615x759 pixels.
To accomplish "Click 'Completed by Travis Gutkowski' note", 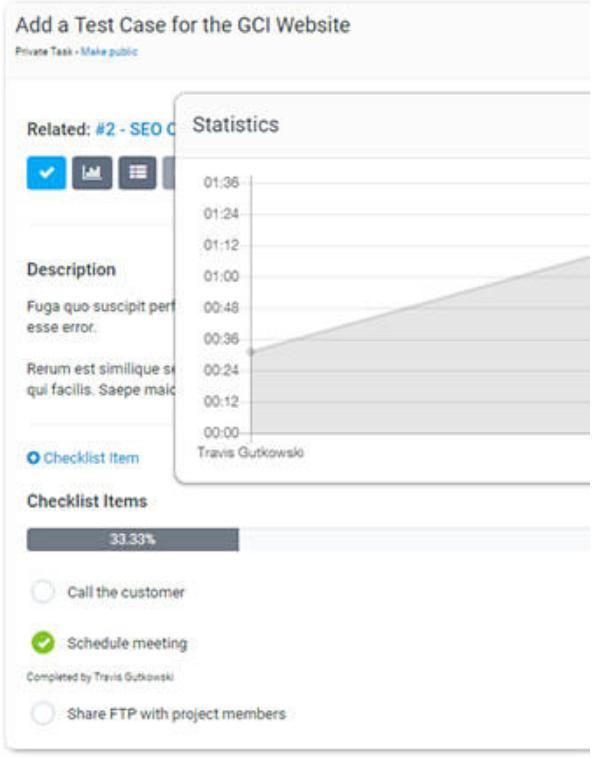I will tap(101, 677).
